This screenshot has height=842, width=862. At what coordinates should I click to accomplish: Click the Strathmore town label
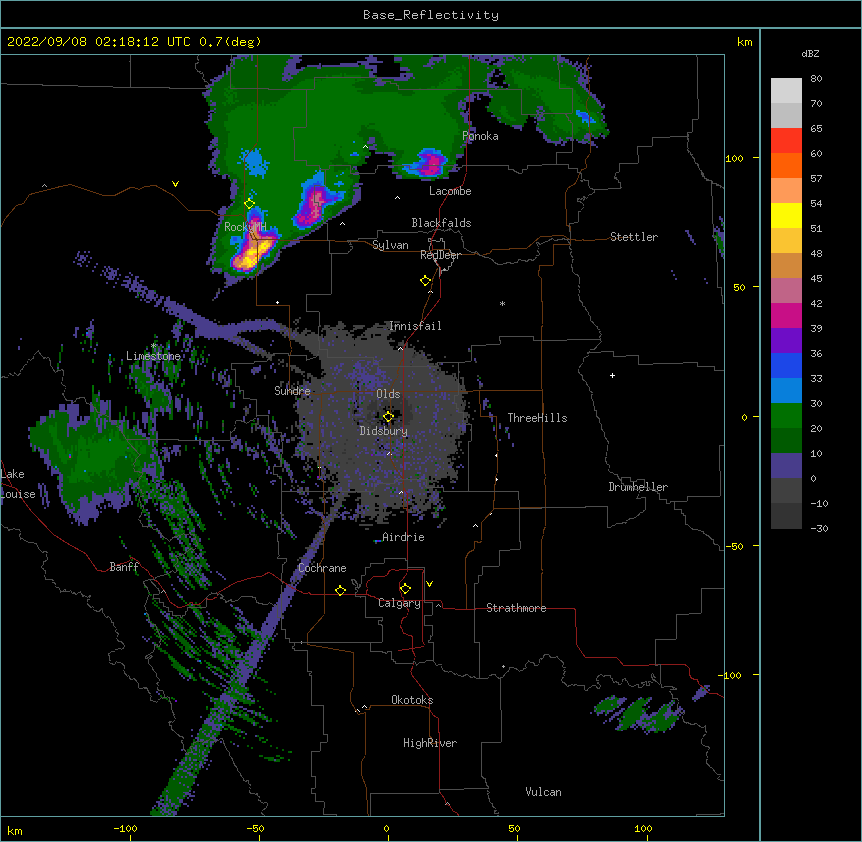(516, 608)
